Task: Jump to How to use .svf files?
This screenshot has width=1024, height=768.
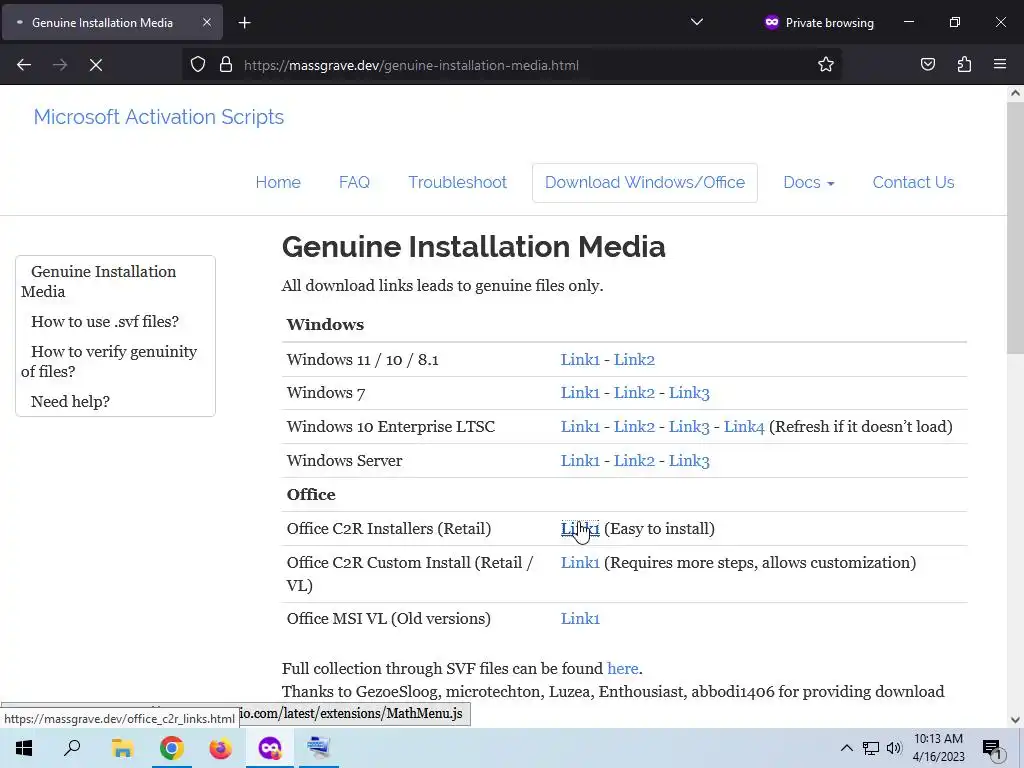Action: tap(104, 321)
